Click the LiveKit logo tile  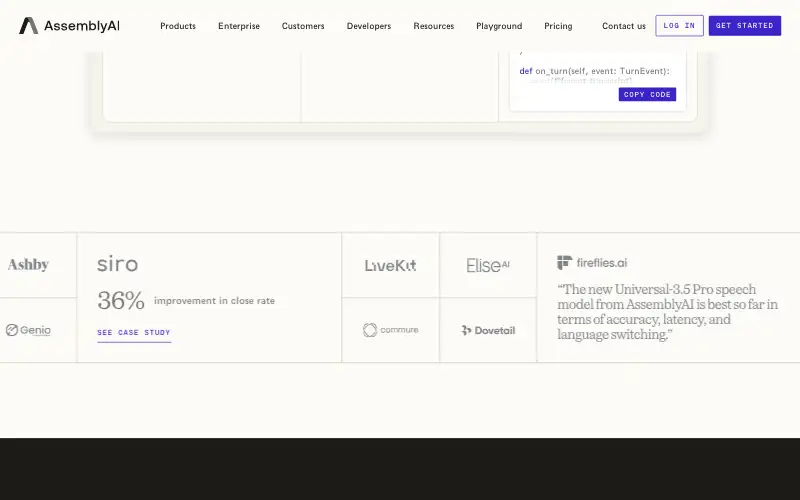point(390,265)
